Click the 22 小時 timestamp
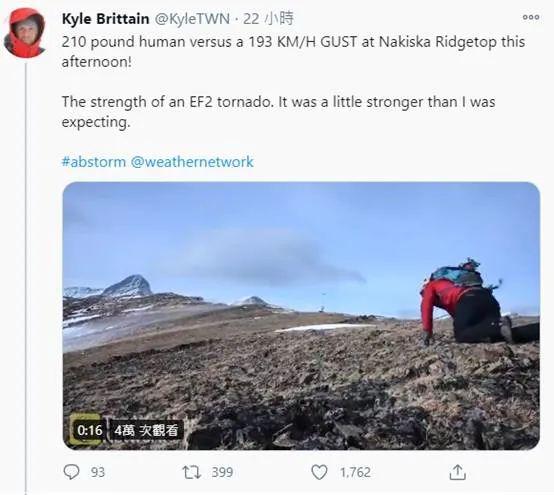The height and width of the screenshot is (495, 554). click(x=268, y=18)
